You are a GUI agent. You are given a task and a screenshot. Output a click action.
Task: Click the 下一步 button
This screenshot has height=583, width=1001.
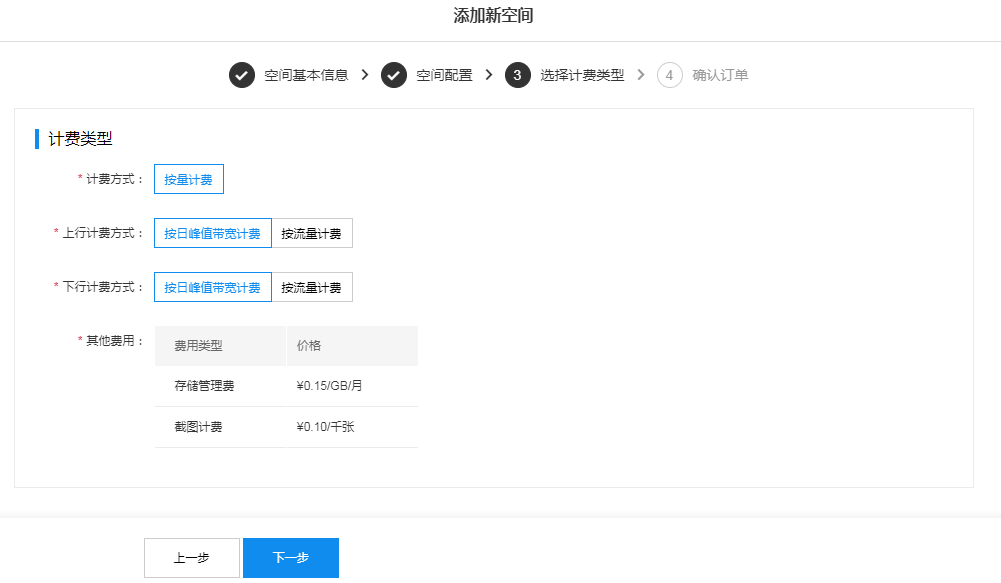point(291,558)
